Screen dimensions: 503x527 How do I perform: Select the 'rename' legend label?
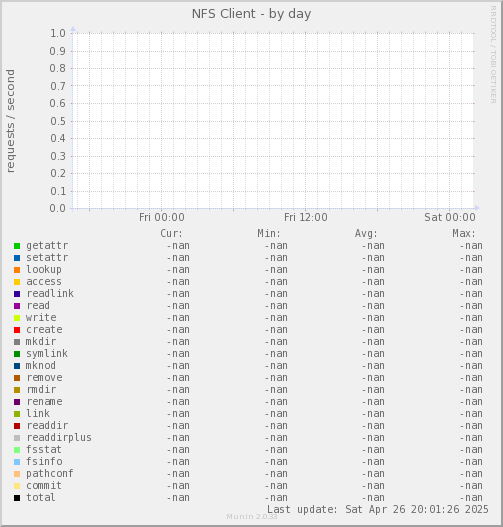[x=44, y=402]
